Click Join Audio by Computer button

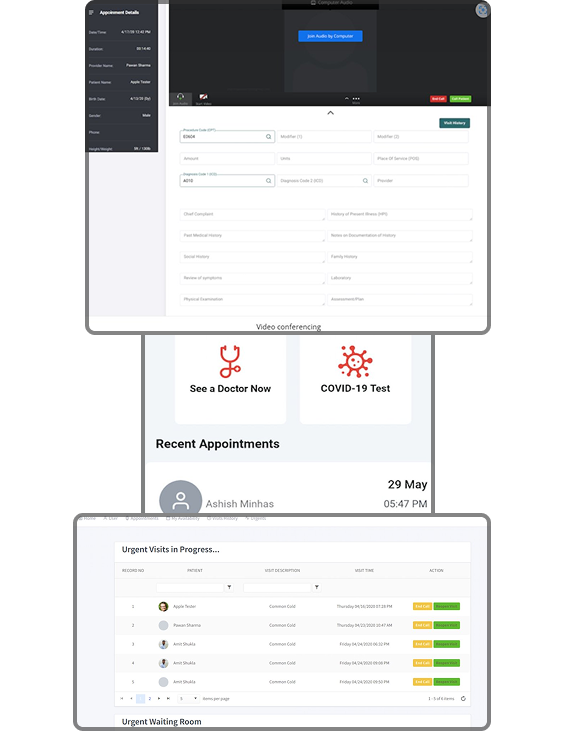pos(330,36)
